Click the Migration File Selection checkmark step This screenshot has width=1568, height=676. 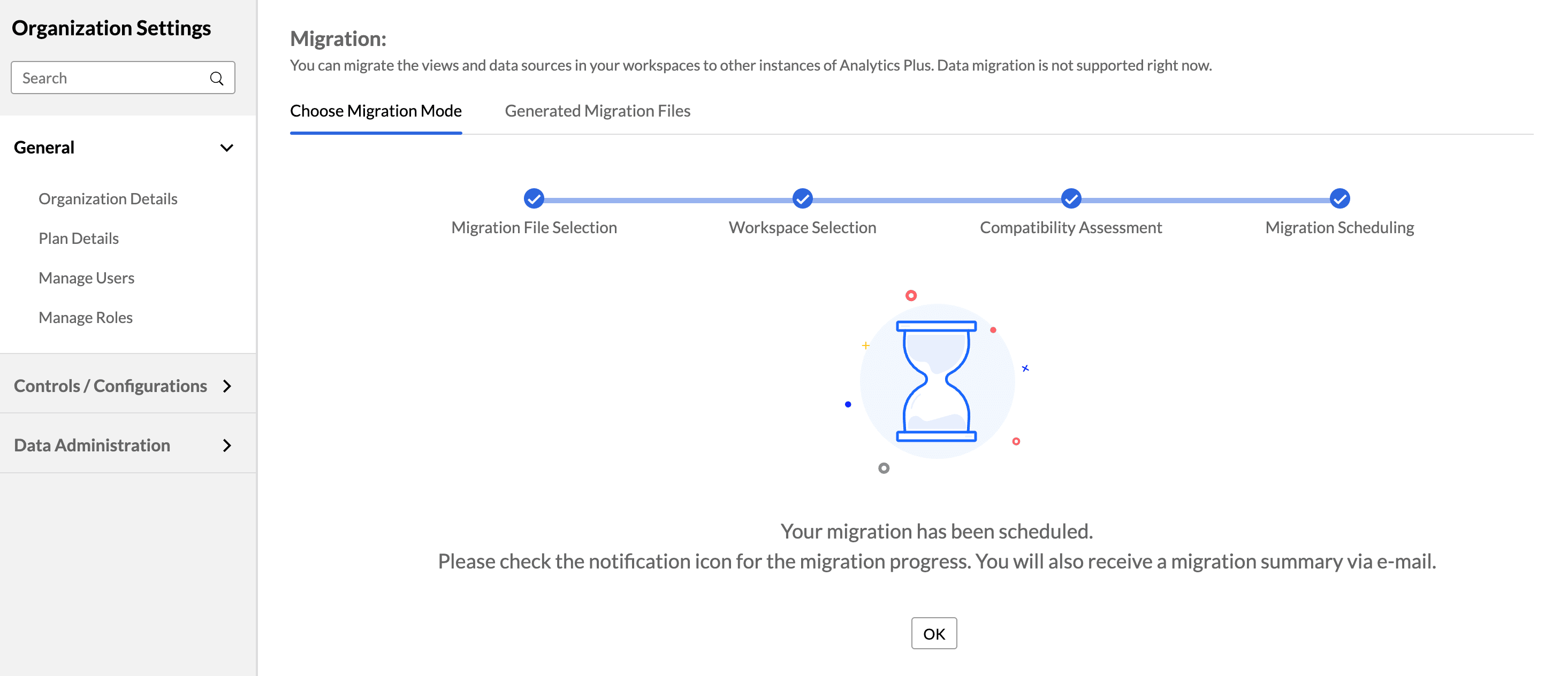[x=534, y=198]
